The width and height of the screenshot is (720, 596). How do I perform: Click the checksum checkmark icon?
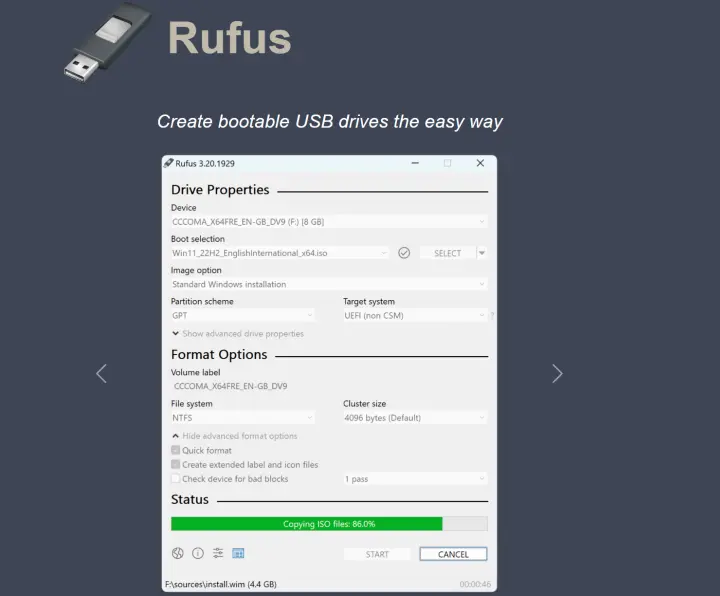coord(404,253)
